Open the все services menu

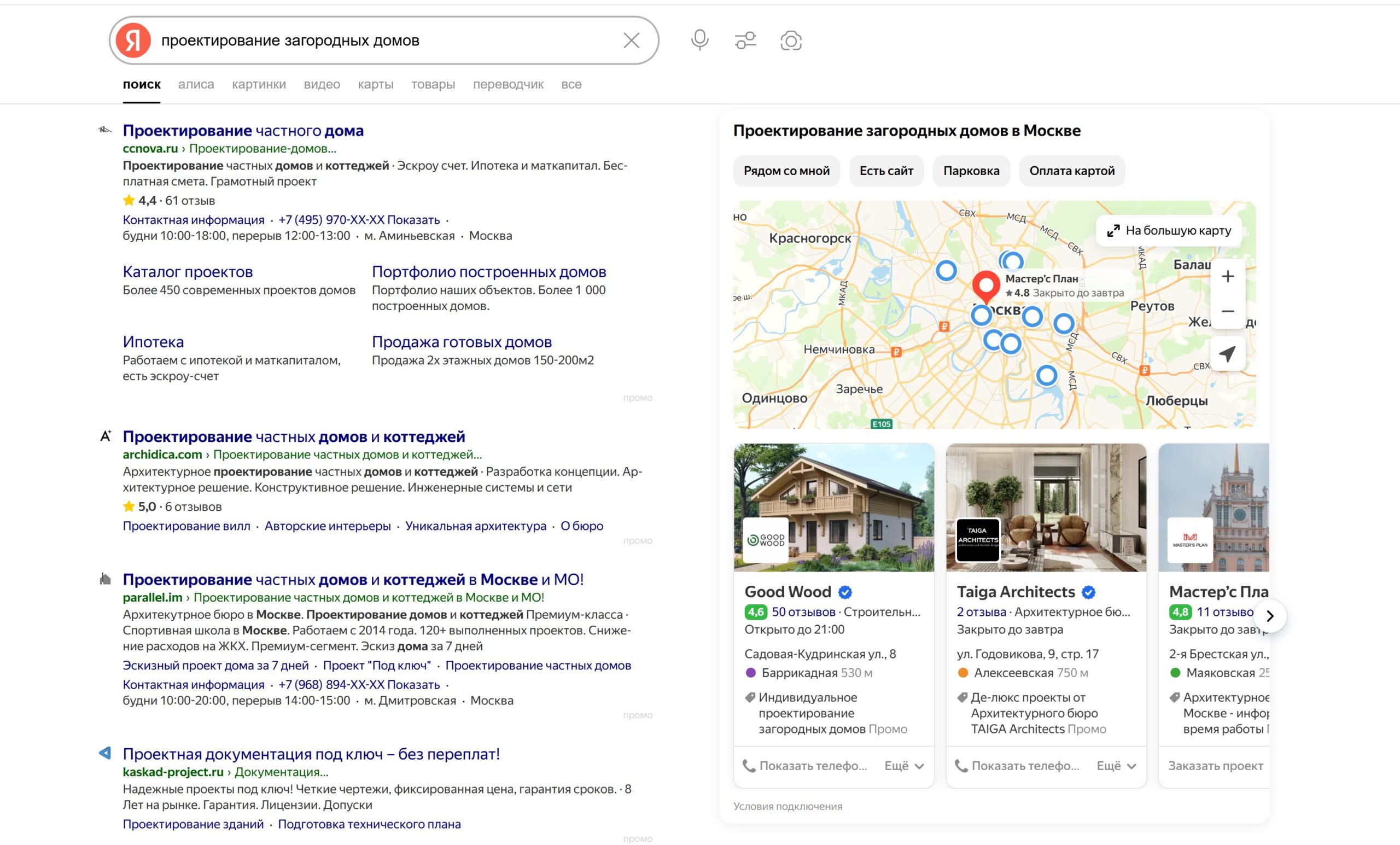point(571,84)
